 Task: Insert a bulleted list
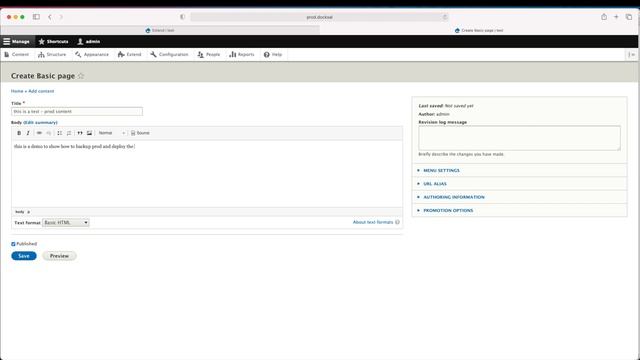click(60, 133)
